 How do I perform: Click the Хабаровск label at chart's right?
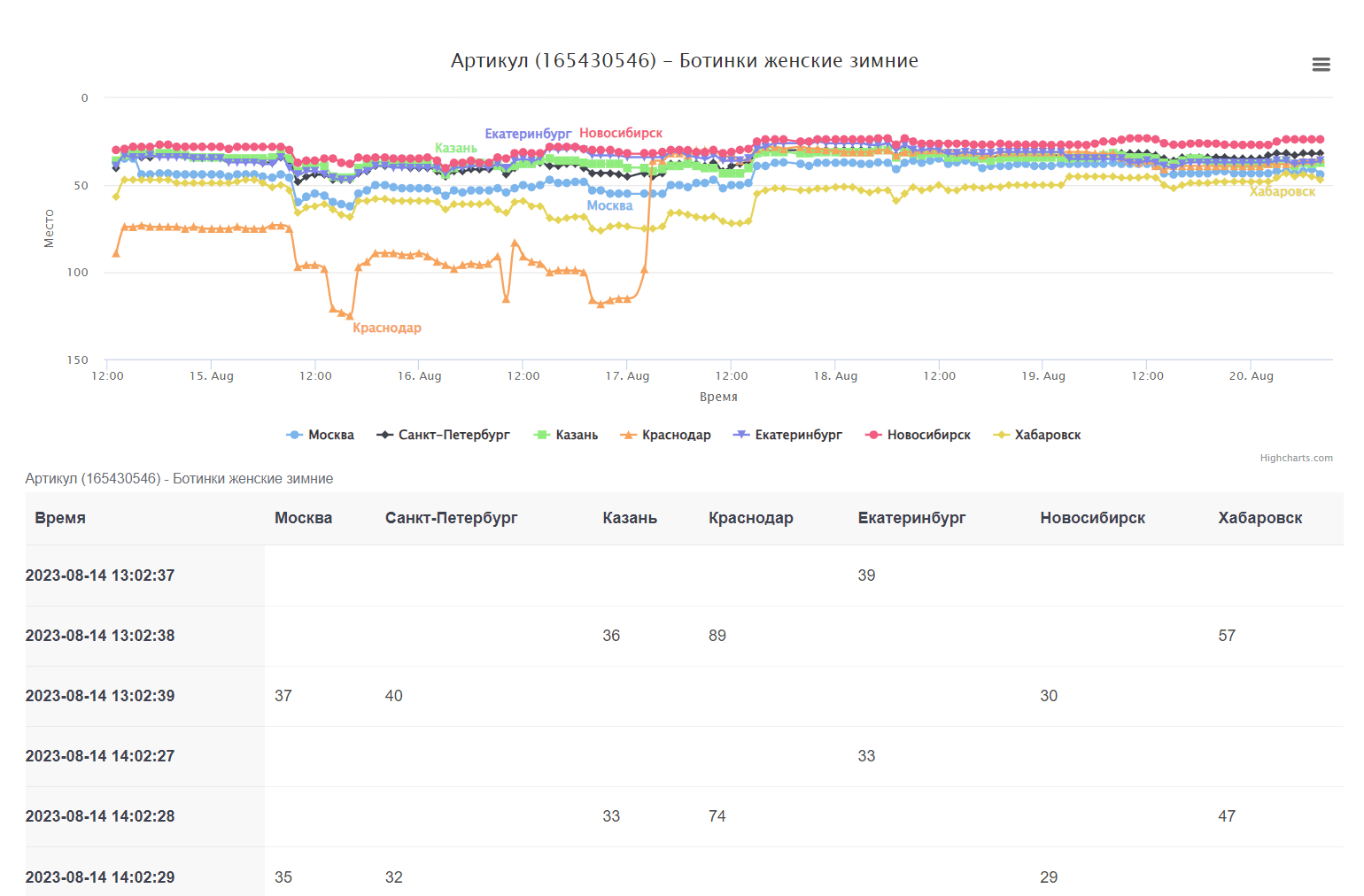(1282, 191)
